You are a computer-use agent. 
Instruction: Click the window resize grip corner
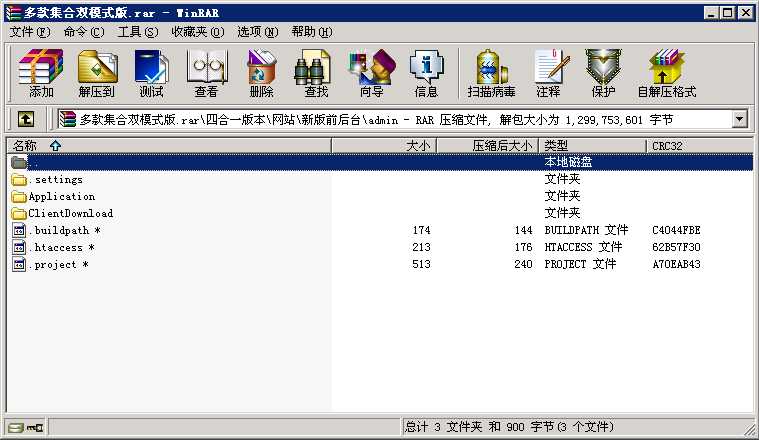tap(750, 430)
